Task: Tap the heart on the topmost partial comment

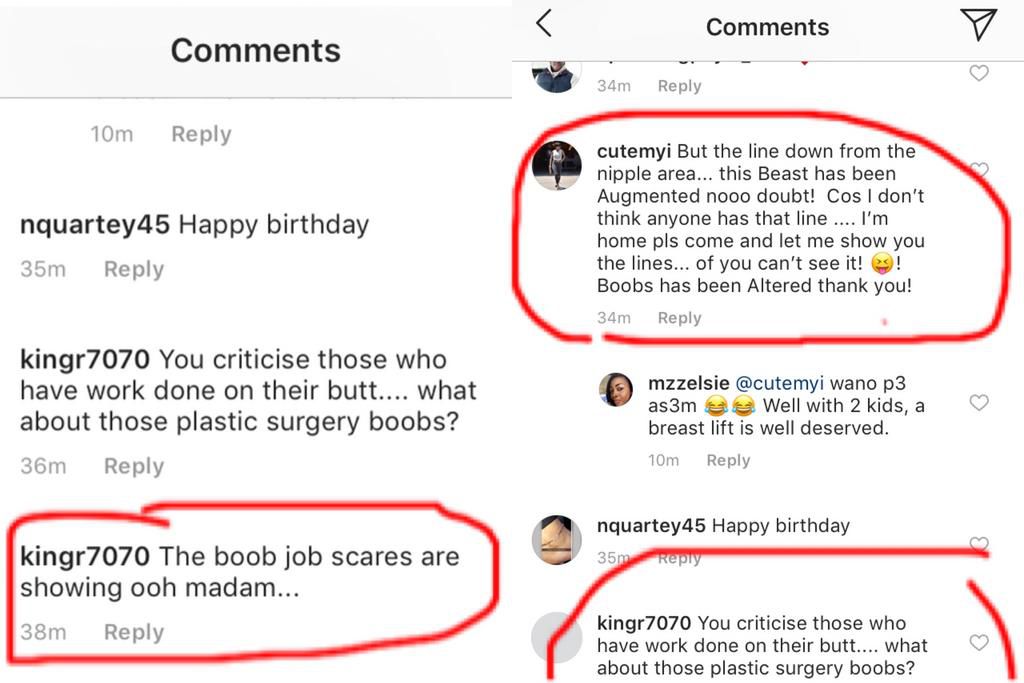Action: tap(979, 73)
